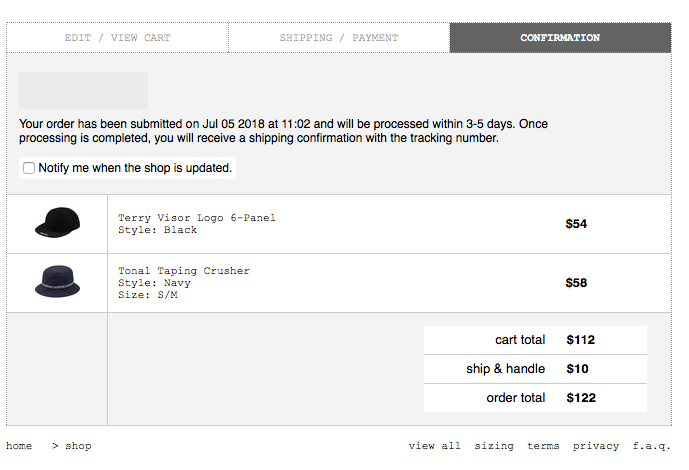Open the sizing footer link
The height and width of the screenshot is (470, 689).
click(494, 446)
